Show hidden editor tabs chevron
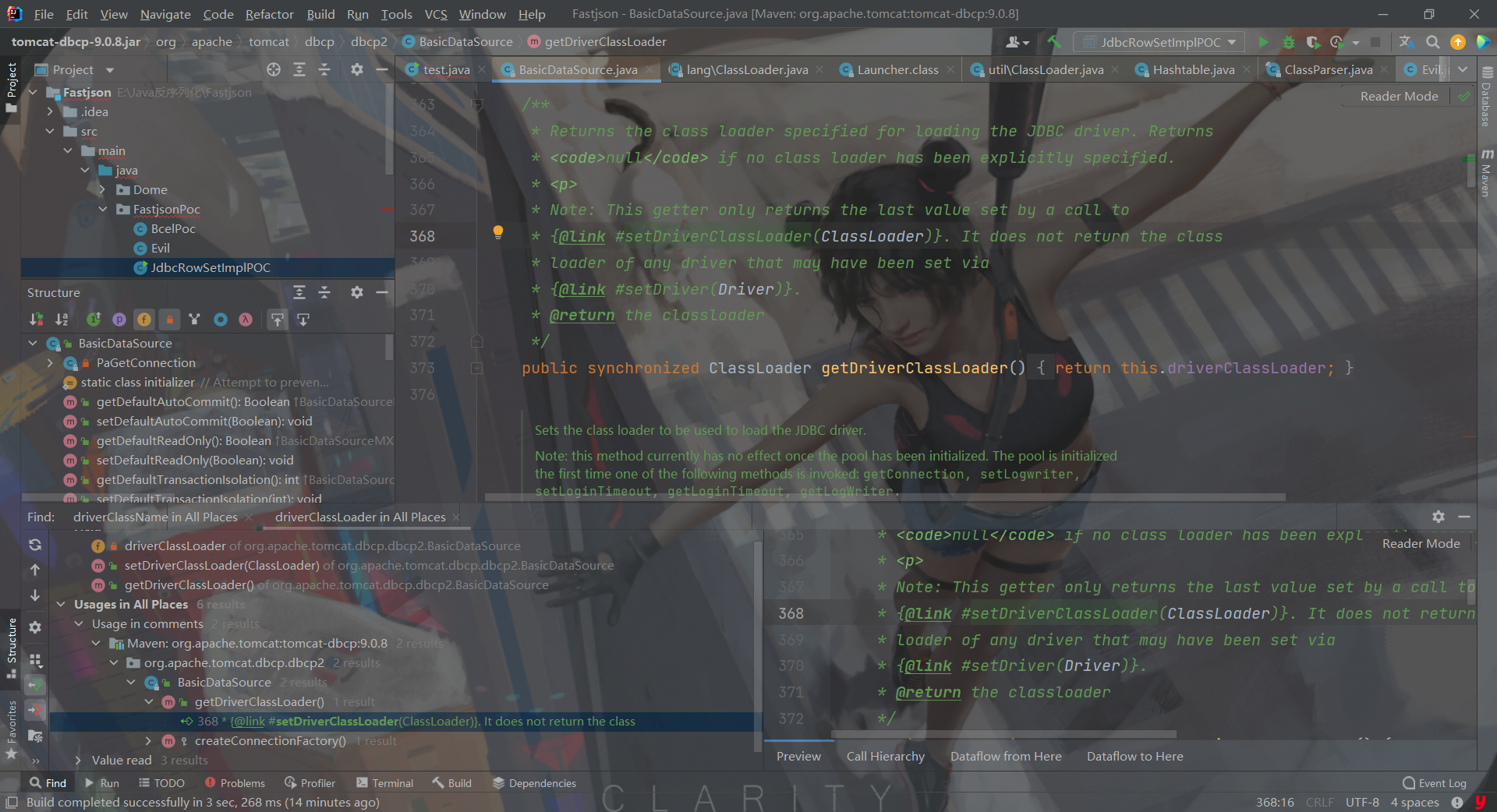Image resolution: width=1497 pixels, height=812 pixels. click(x=1463, y=69)
